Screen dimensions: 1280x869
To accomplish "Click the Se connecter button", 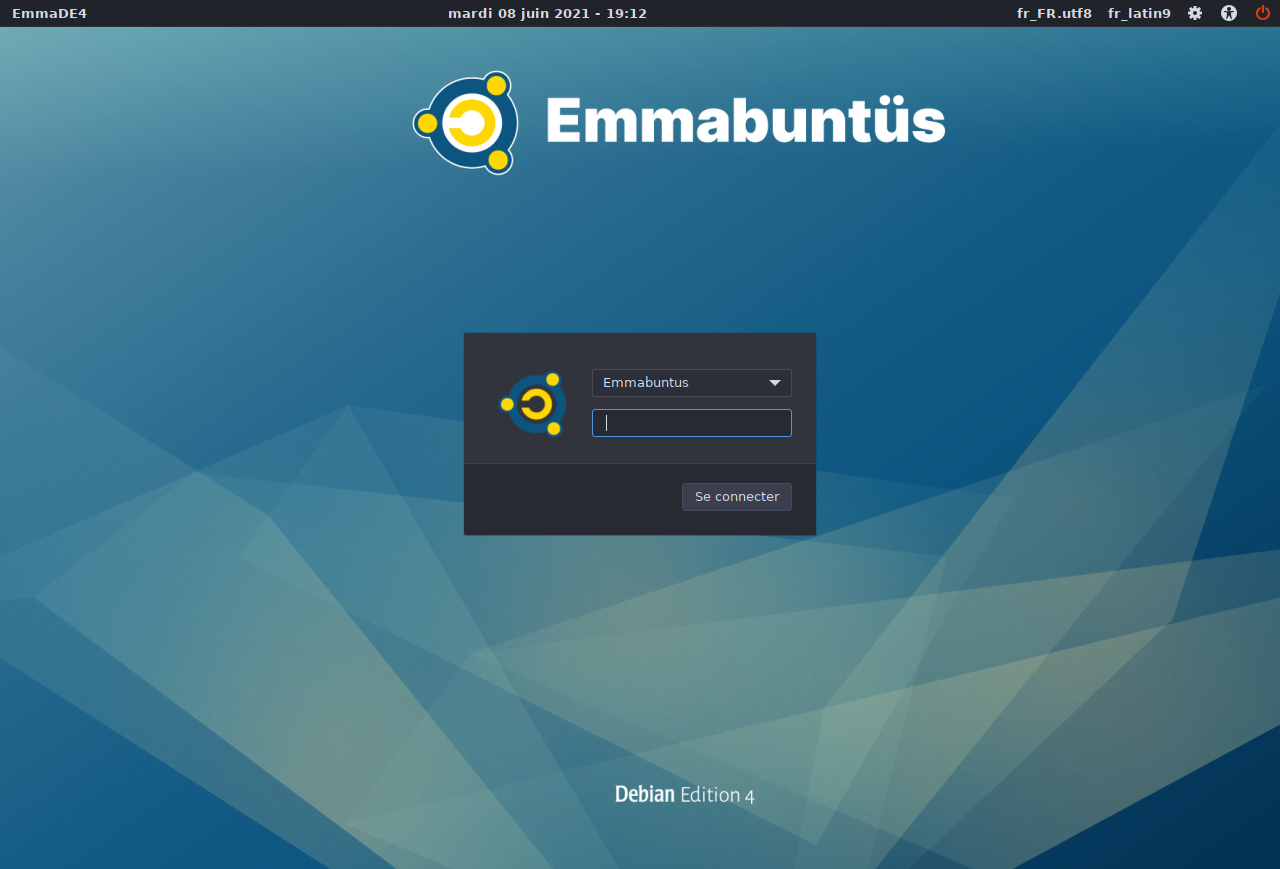I will coord(737,497).
